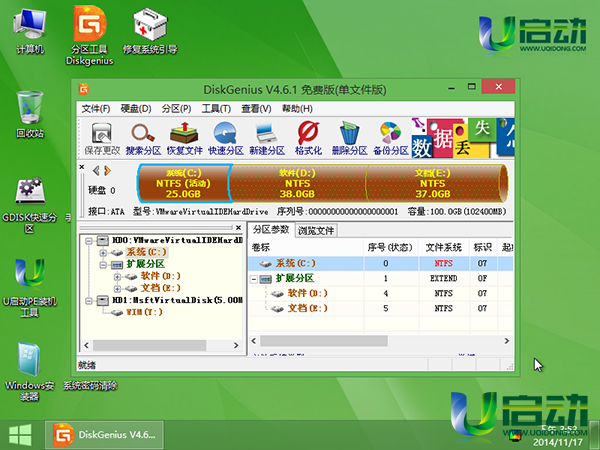The height and width of the screenshot is (450, 600).
Task: Open the Windows Start button
Action: coord(20,435)
